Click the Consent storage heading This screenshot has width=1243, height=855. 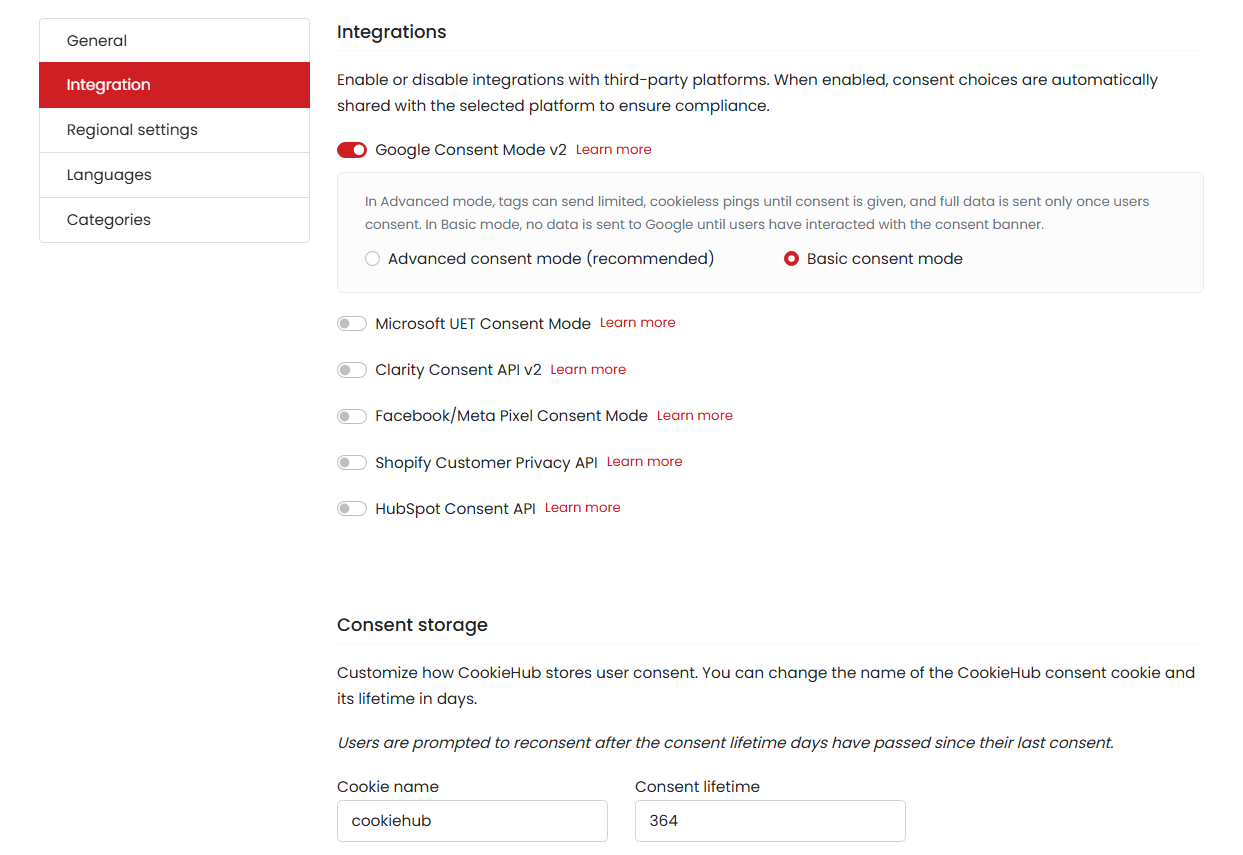[412, 625]
